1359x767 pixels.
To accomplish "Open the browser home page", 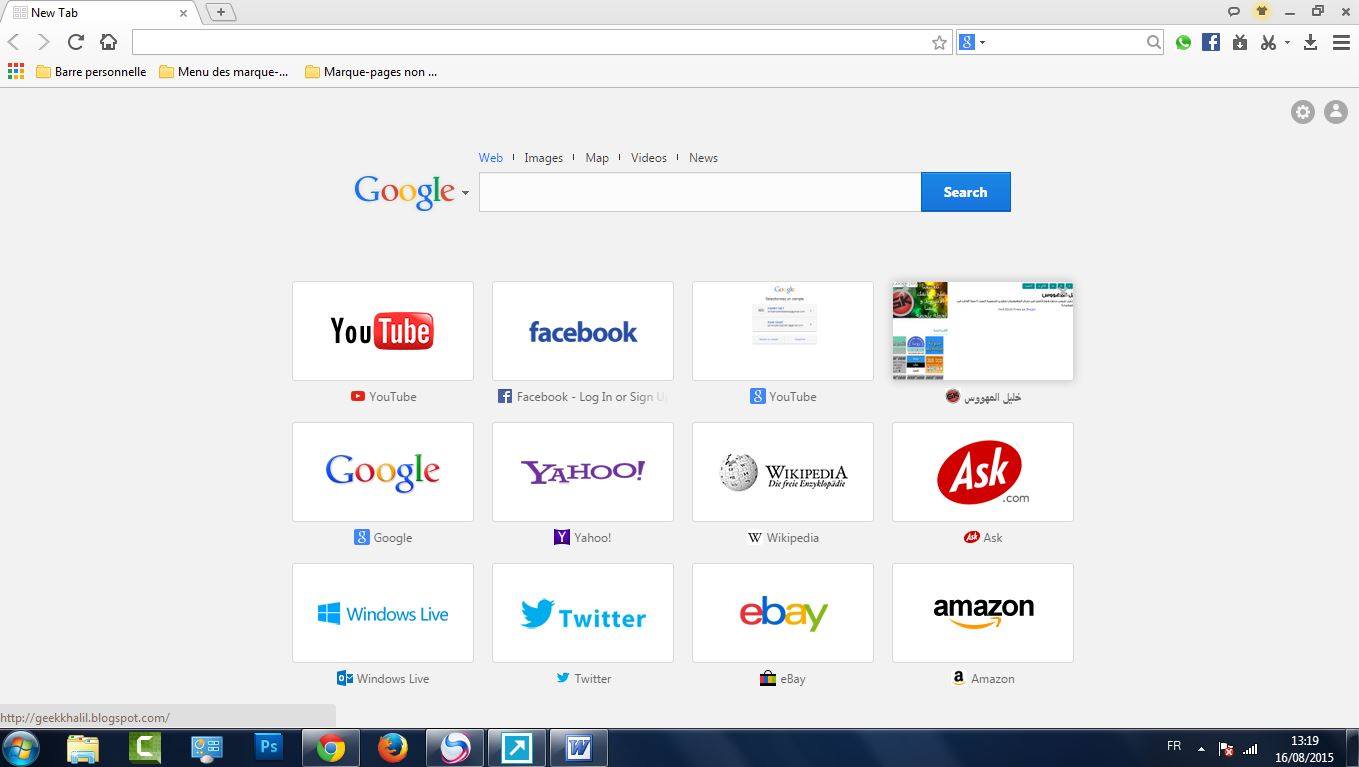I will point(108,42).
